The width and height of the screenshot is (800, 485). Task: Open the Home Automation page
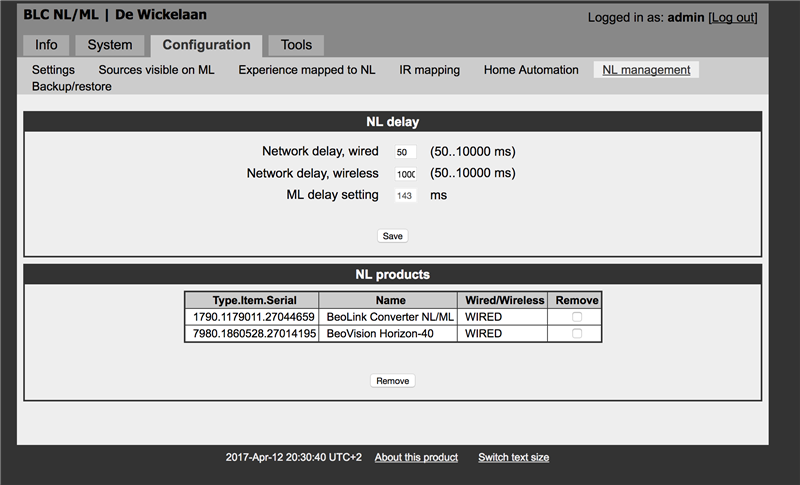531,70
